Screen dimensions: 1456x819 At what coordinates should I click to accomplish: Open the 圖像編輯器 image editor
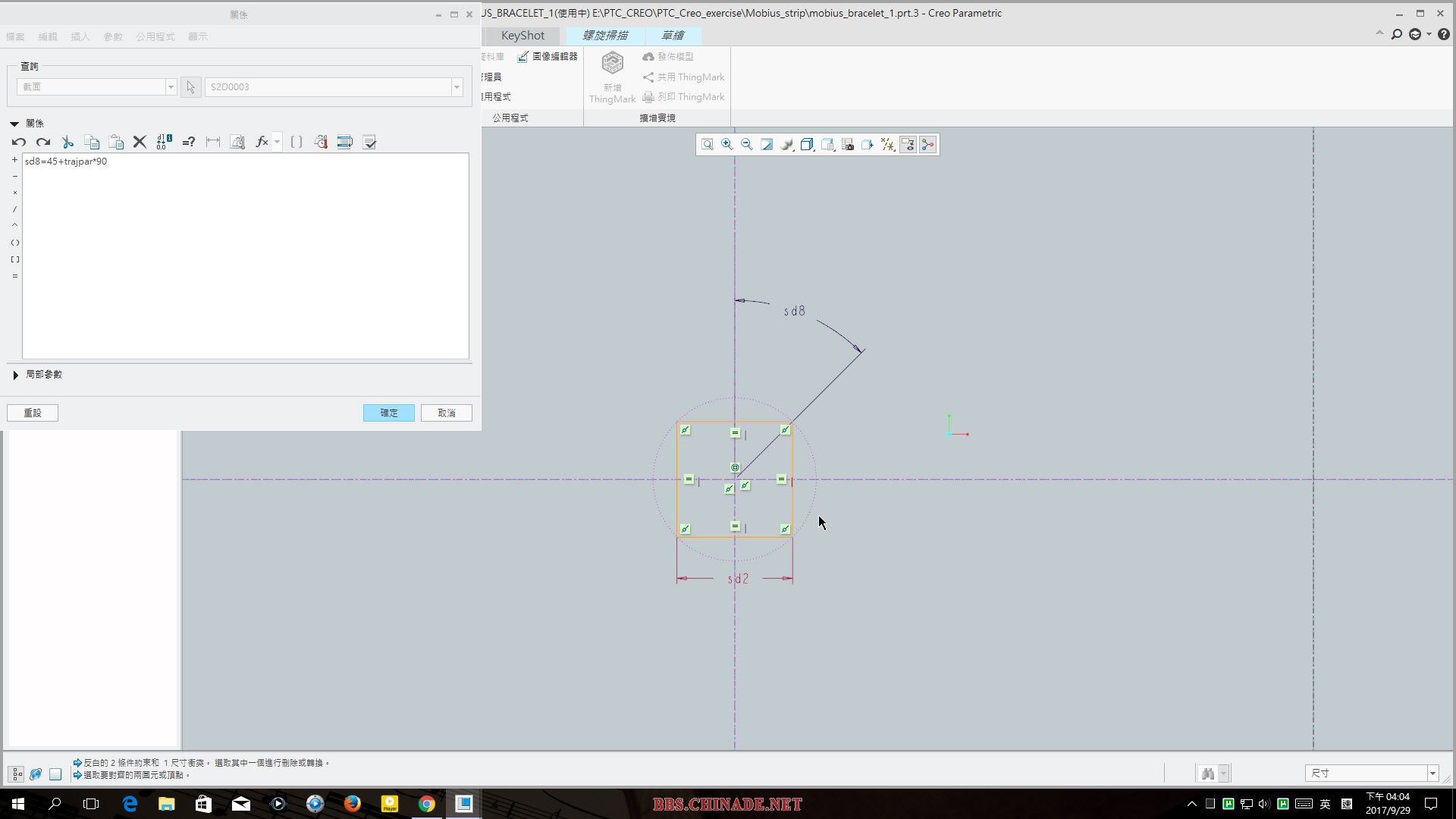point(548,57)
